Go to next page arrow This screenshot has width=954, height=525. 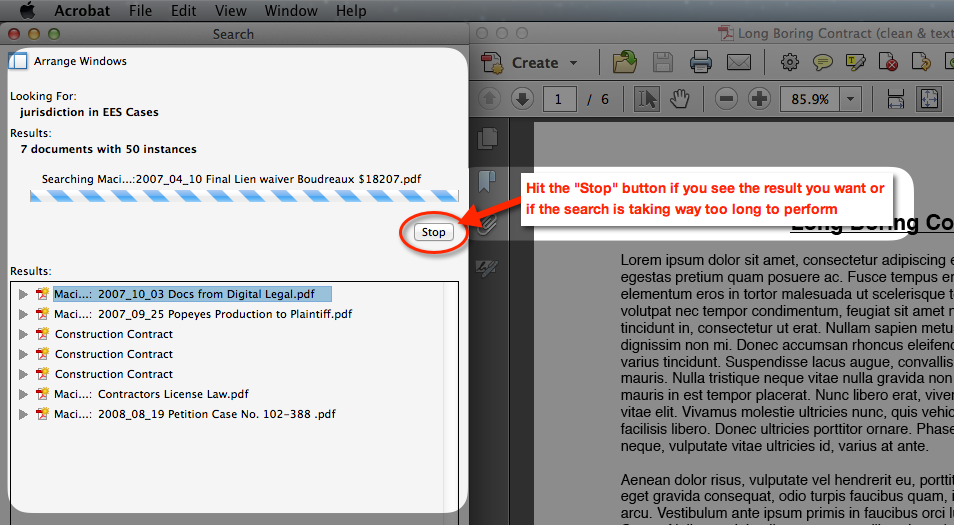click(522, 99)
